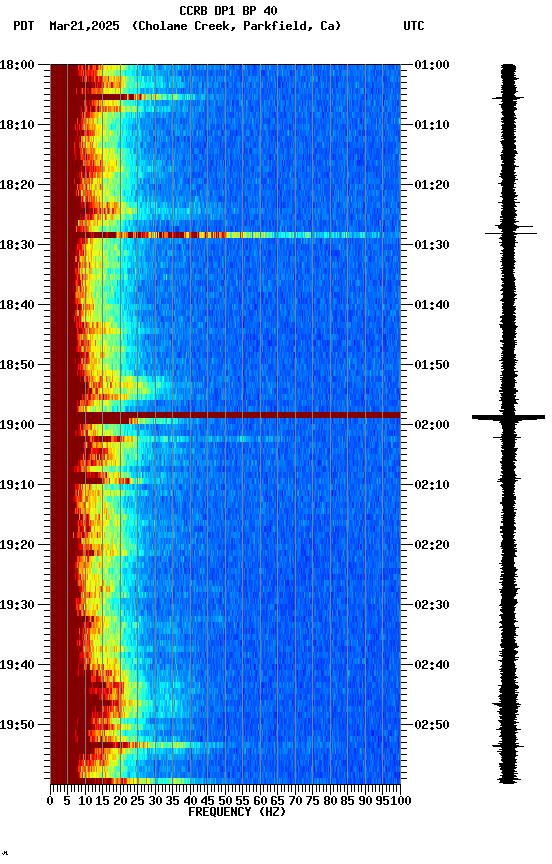This screenshot has width=552, height=864.
Task: Click the 01:40 UTC time label
Action: 432,305
